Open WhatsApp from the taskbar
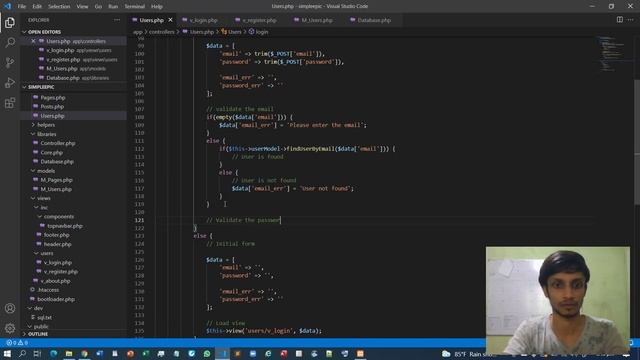 pos(207,353)
